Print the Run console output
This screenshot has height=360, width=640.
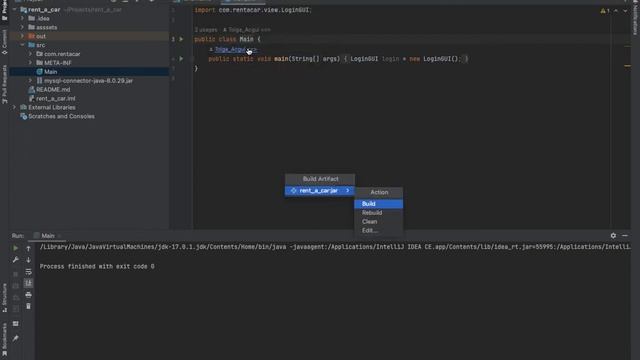(28, 294)
